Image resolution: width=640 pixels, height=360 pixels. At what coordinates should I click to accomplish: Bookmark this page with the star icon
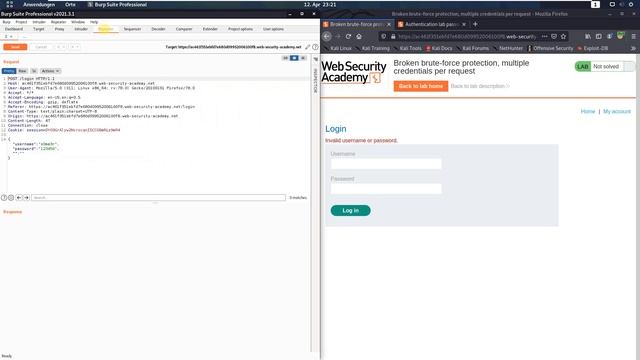click(563, 36)
